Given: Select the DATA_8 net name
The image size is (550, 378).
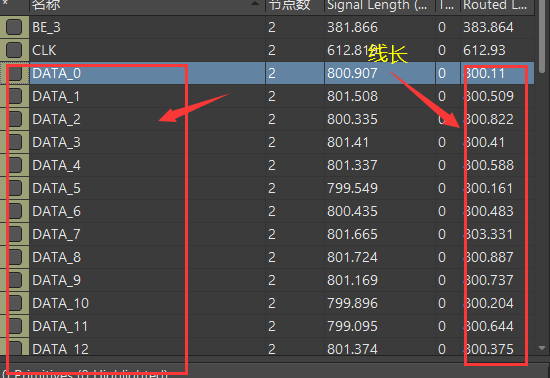Looking at the screenshot, I should (56, 257).
